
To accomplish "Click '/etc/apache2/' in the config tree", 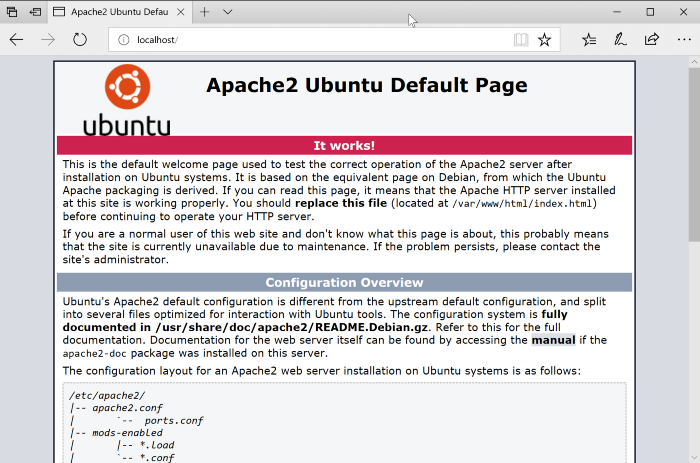I will pyautogui.click(x=107, y=396).
